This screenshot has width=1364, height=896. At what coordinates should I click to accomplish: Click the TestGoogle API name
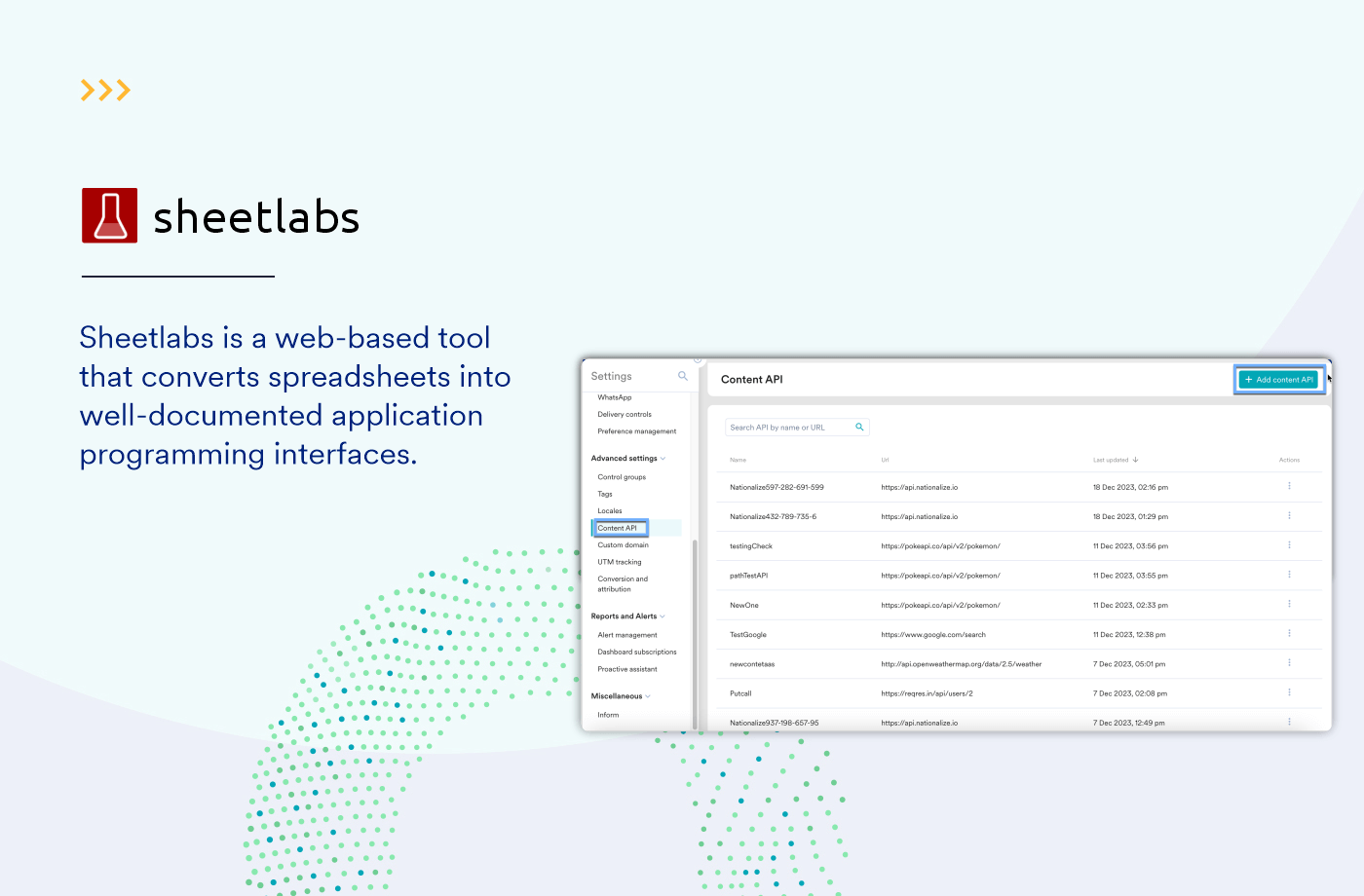[748, 635]
